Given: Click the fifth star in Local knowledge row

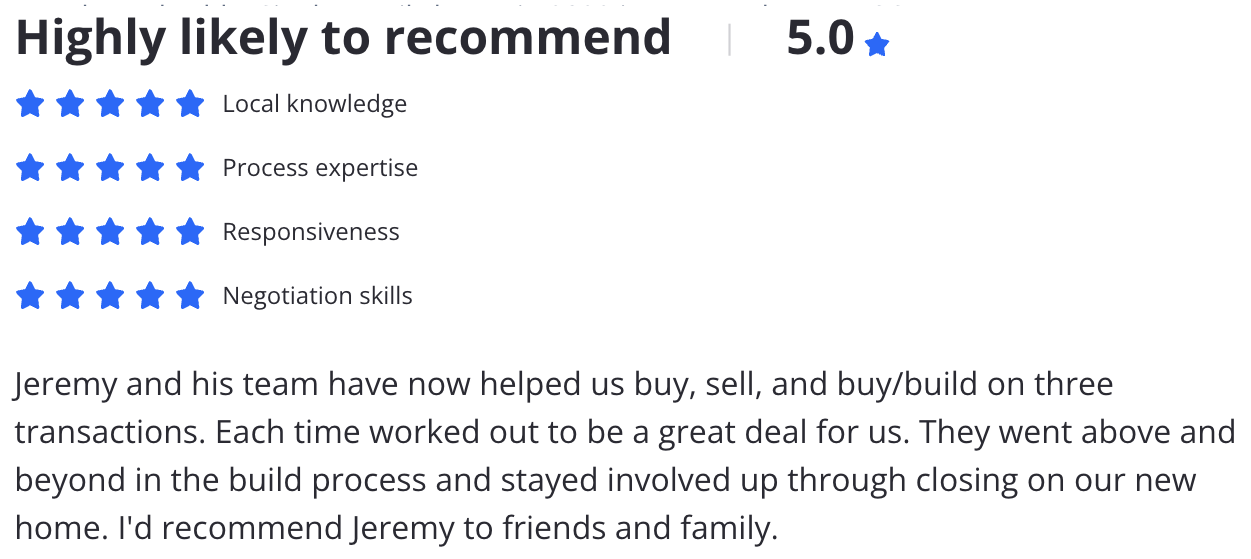Looking at the screenshot, I should (x=190, y=104).
